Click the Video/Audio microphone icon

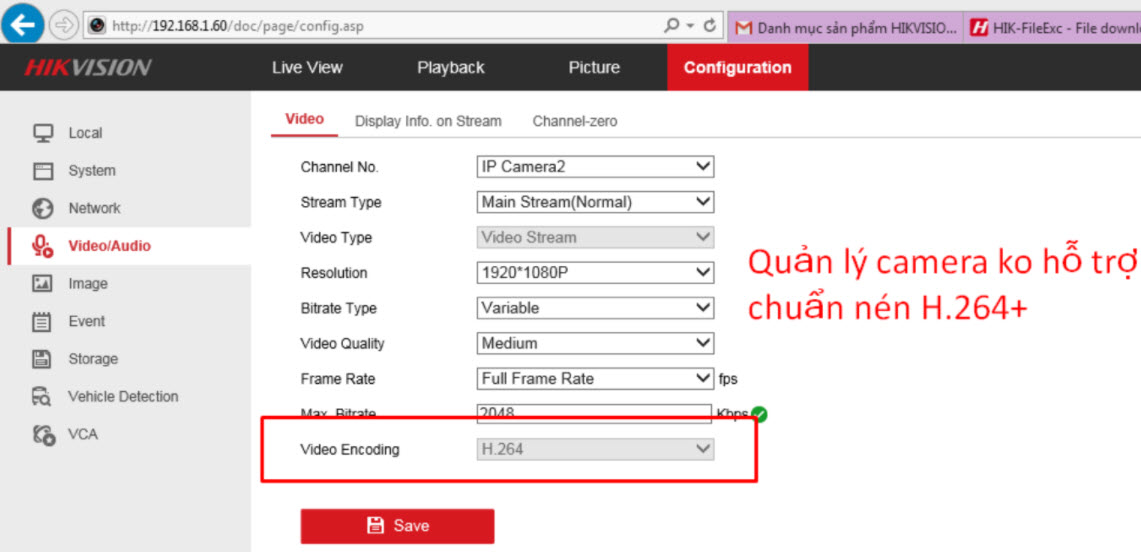43,247
